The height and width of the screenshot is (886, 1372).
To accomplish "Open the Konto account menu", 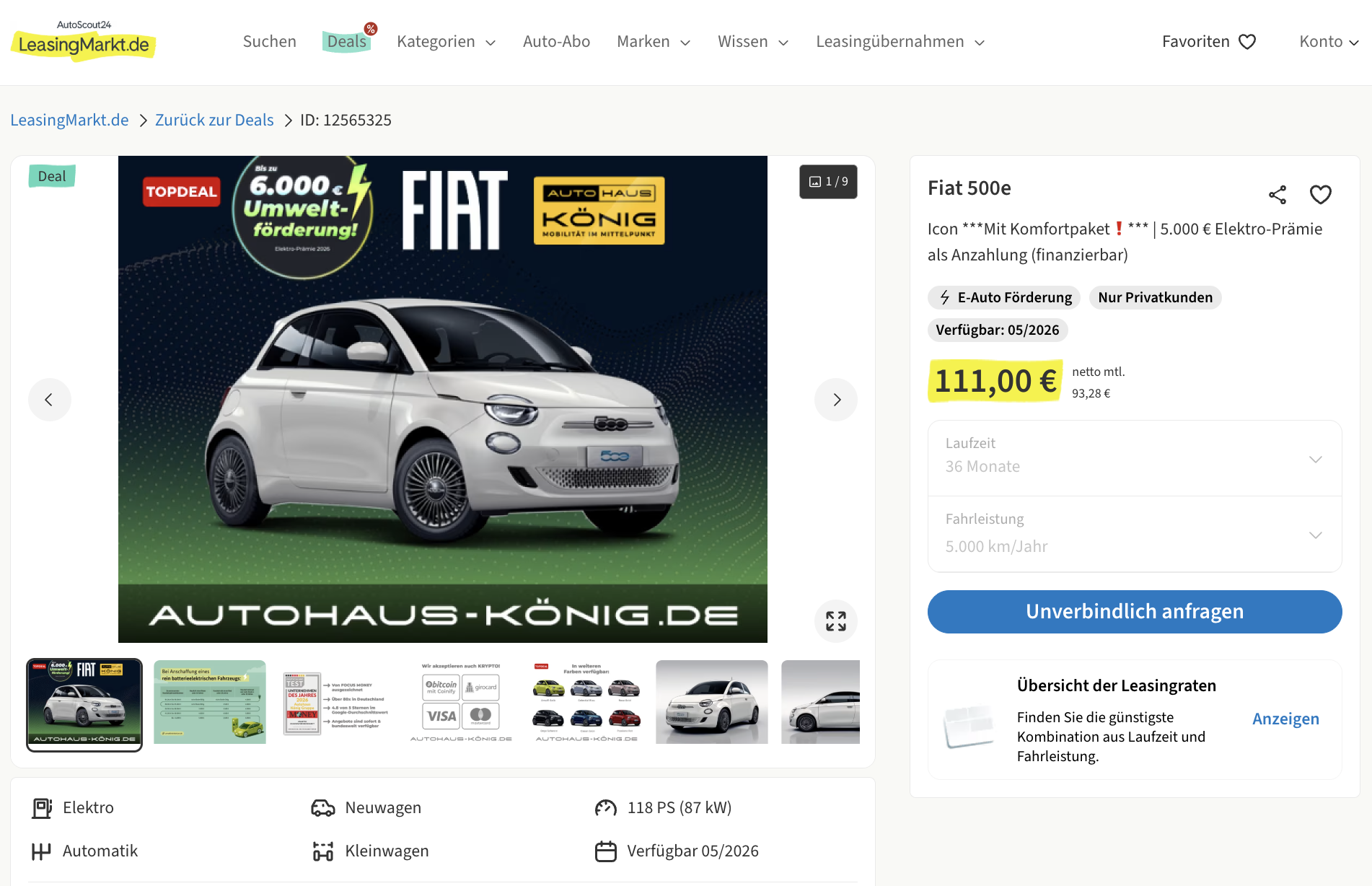I will [1329, 42].
